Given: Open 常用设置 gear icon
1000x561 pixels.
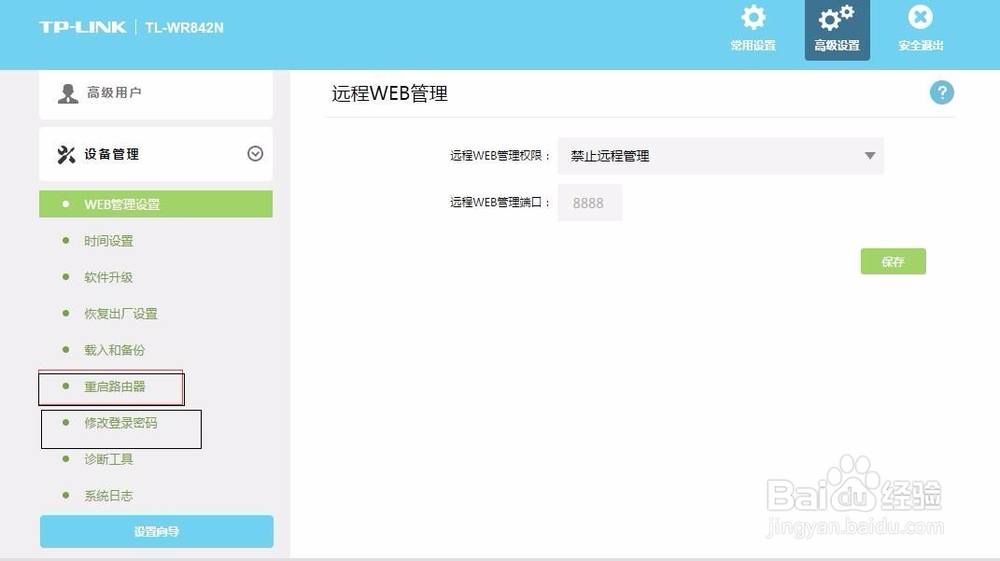Looking at the screenshot, I should 753,18.
